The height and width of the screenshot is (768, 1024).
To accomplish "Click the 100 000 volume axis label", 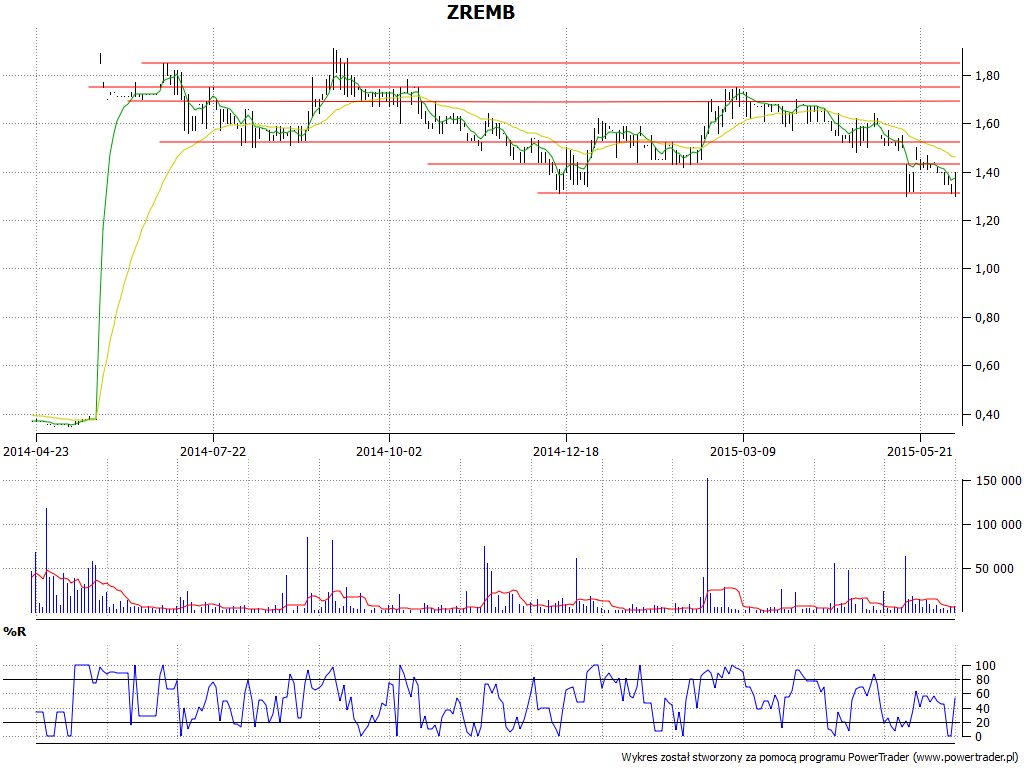I will (998, 525).
